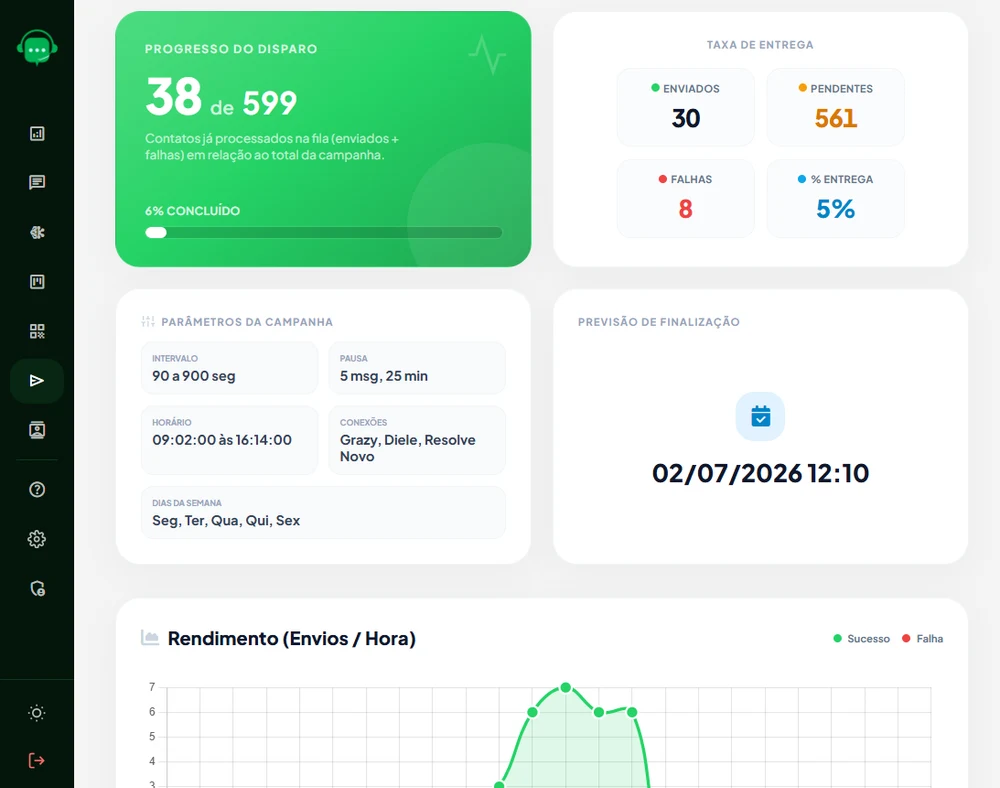The width and height of the screenshot is (1000, 788).
Task: Click 'Seg, Ter, Qua, Qui, Sex' weekdays value
Action: 226,520
